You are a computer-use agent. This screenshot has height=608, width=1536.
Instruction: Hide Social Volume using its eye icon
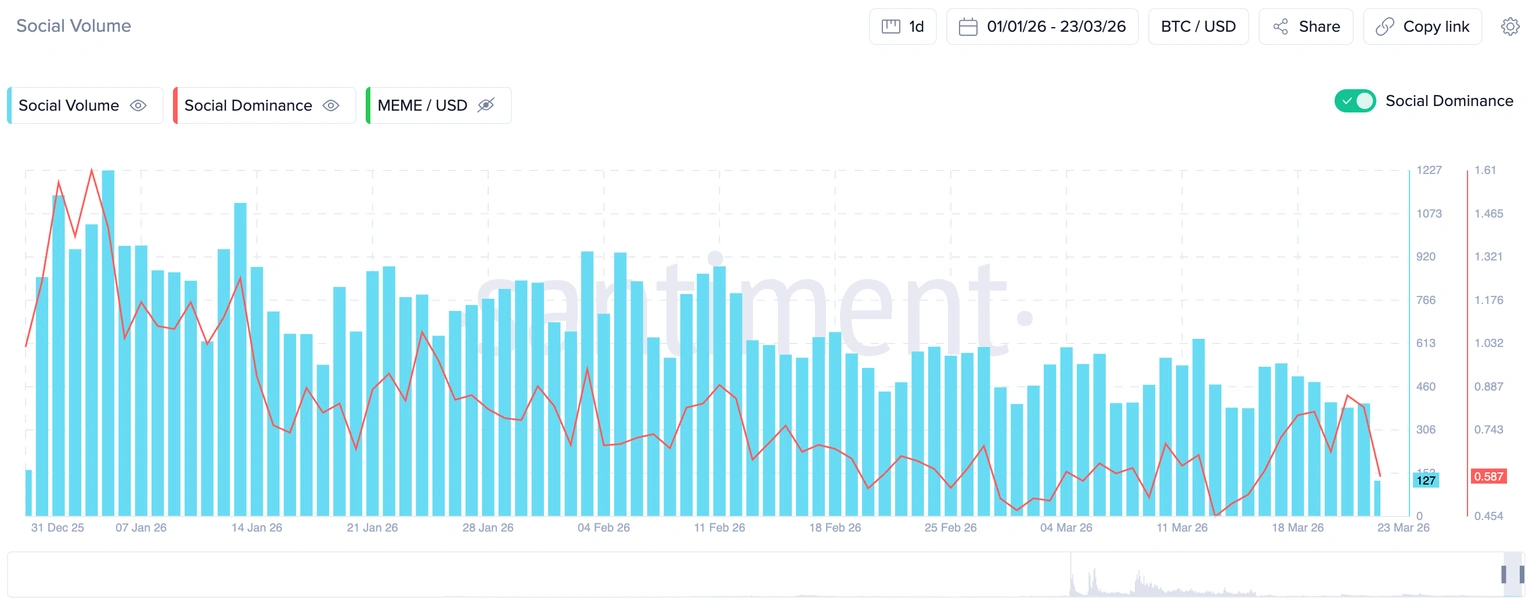[x=139, y=106]
